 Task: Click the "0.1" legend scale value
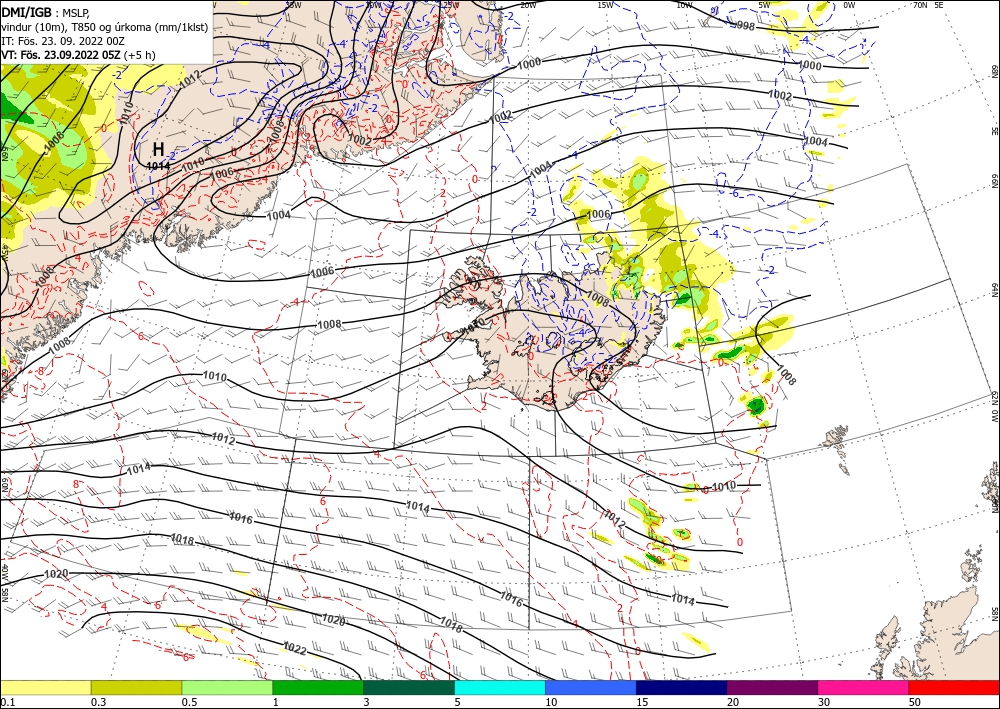tap(6, 702)
